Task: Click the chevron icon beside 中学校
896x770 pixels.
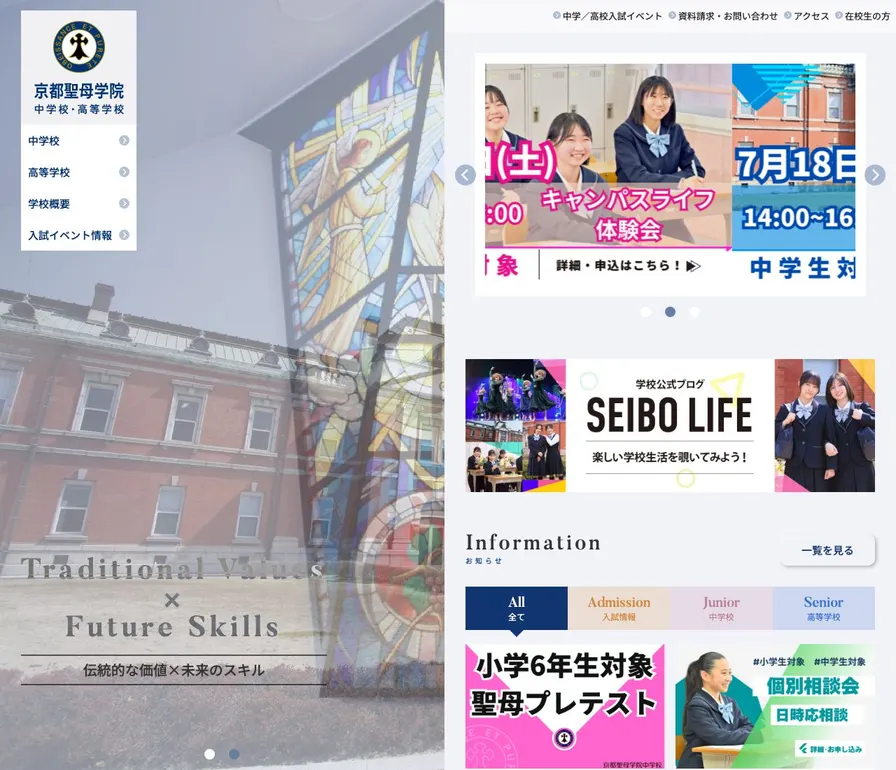Action: (x=124, y=141)
